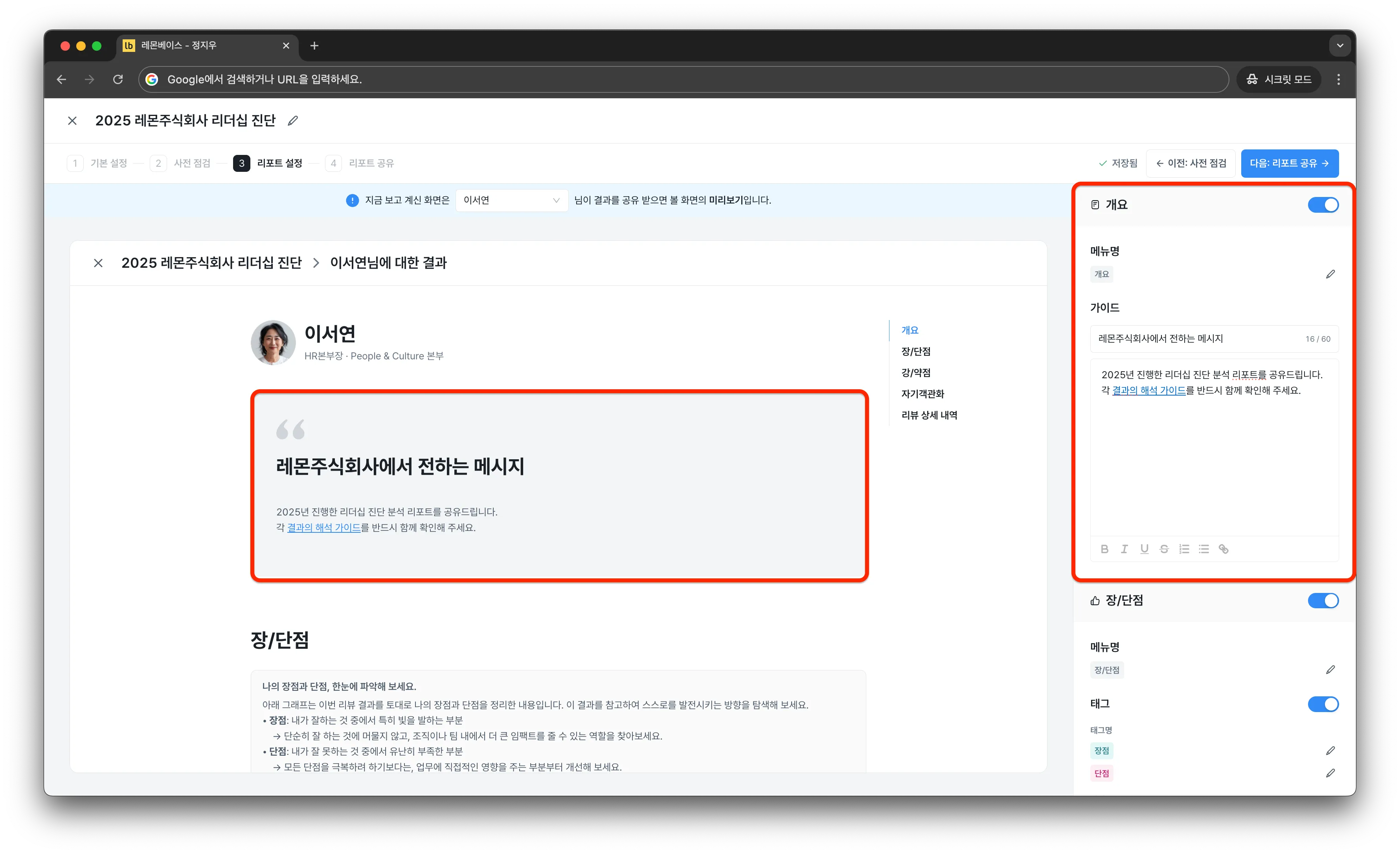1400x854 pixels.
Task: Click the HR본부장 · People & Culture 본부 subtitle
Action: pyautogui.click(x=374, y=356)
